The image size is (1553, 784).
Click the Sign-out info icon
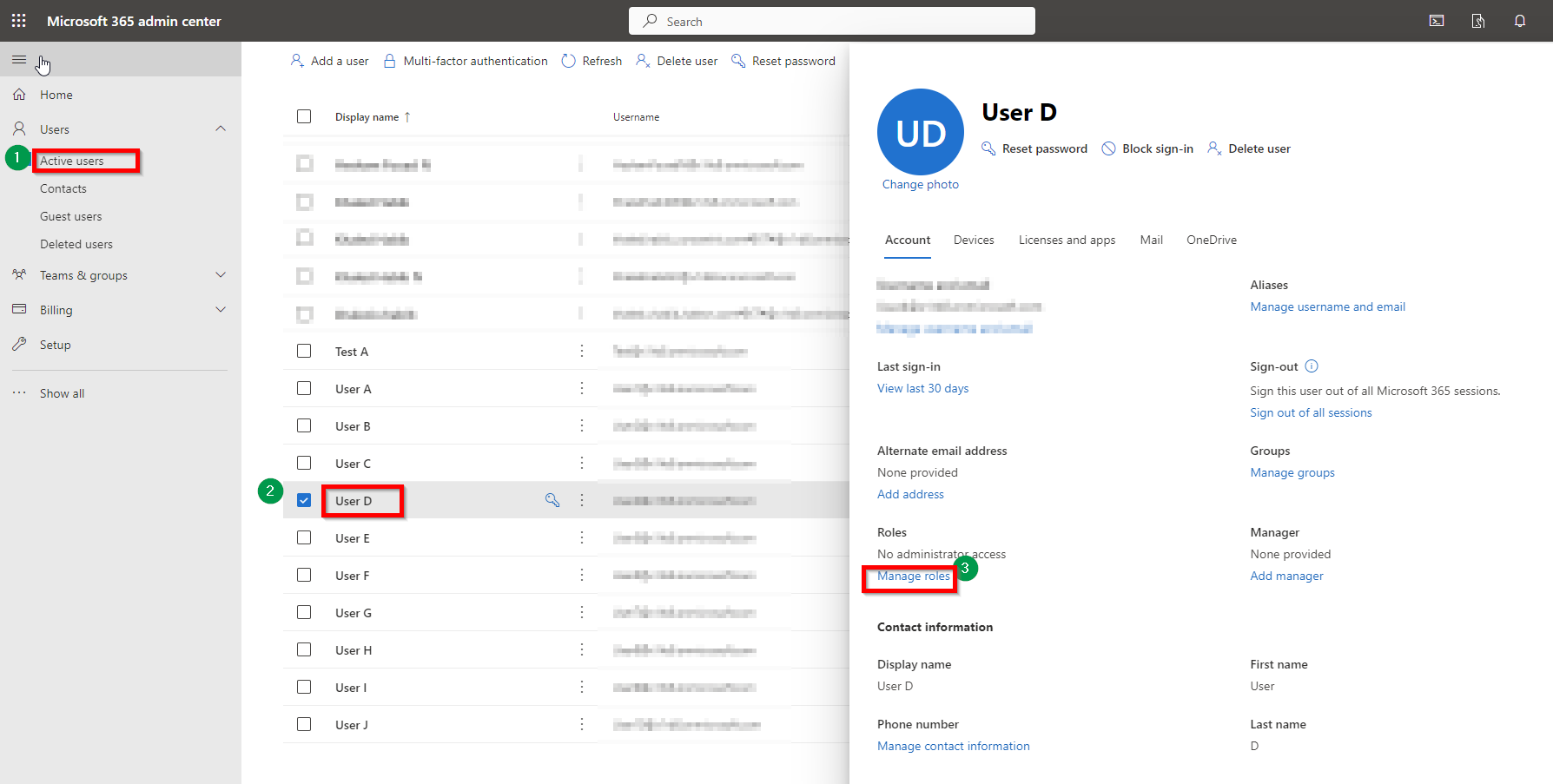(1312, 366)
